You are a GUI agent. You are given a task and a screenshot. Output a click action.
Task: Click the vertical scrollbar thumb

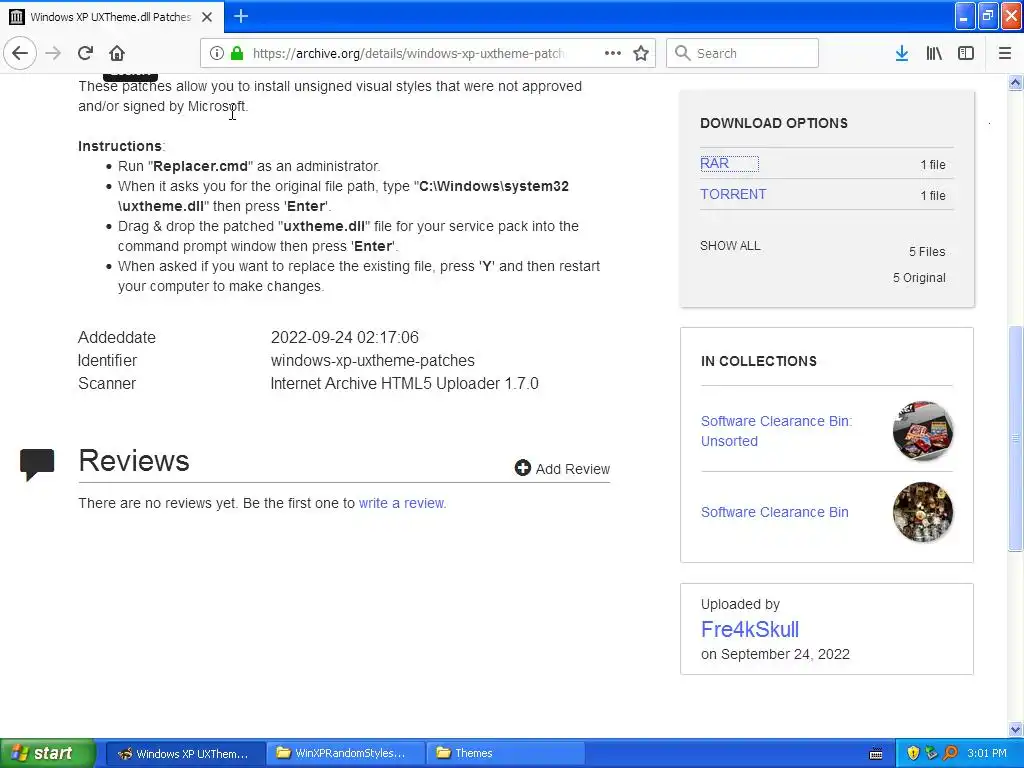(x=1016, y=439)
